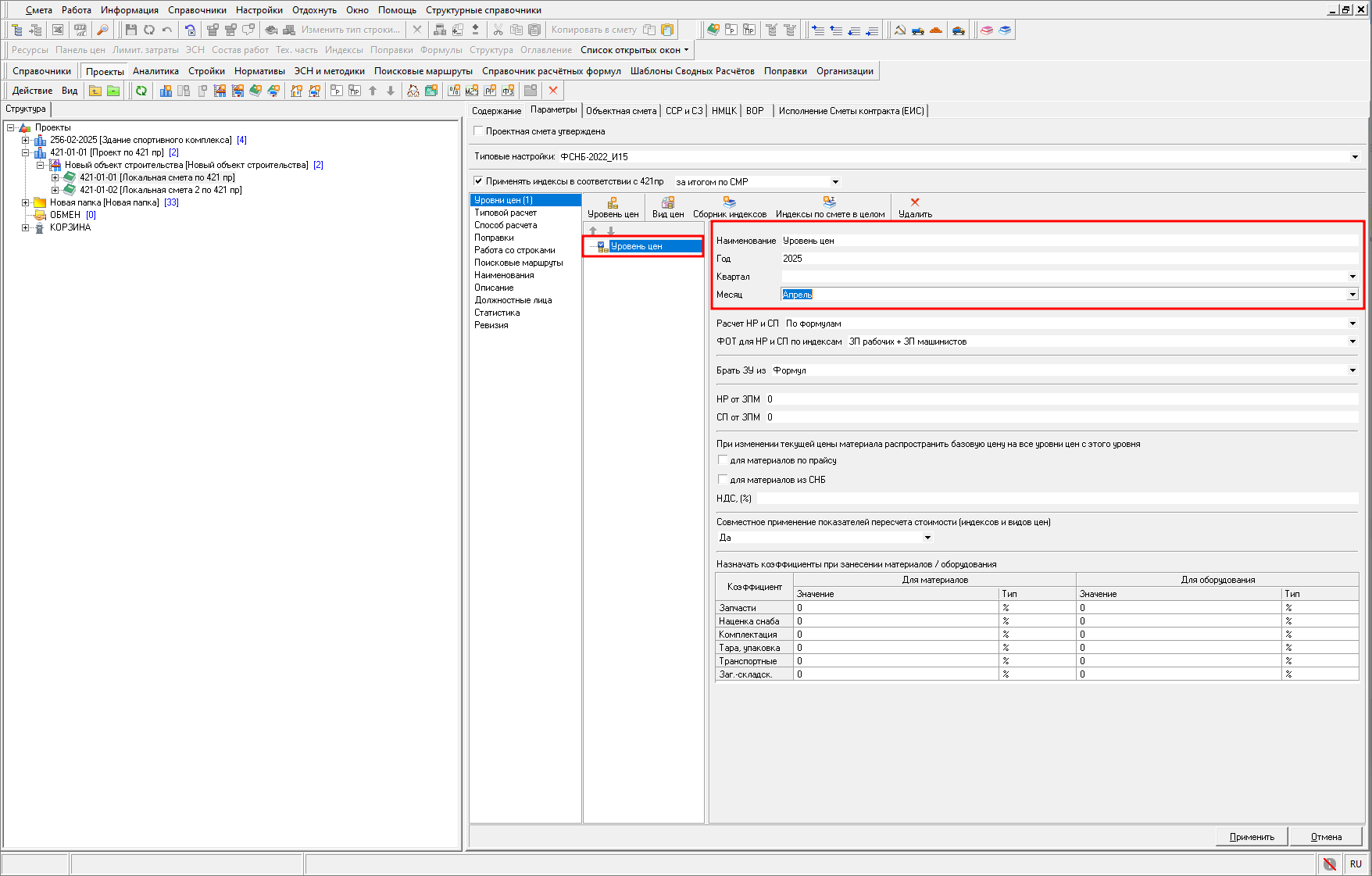Switch to the 'Объектная смета' tab
1372x876 pixels.
(621, 111)
